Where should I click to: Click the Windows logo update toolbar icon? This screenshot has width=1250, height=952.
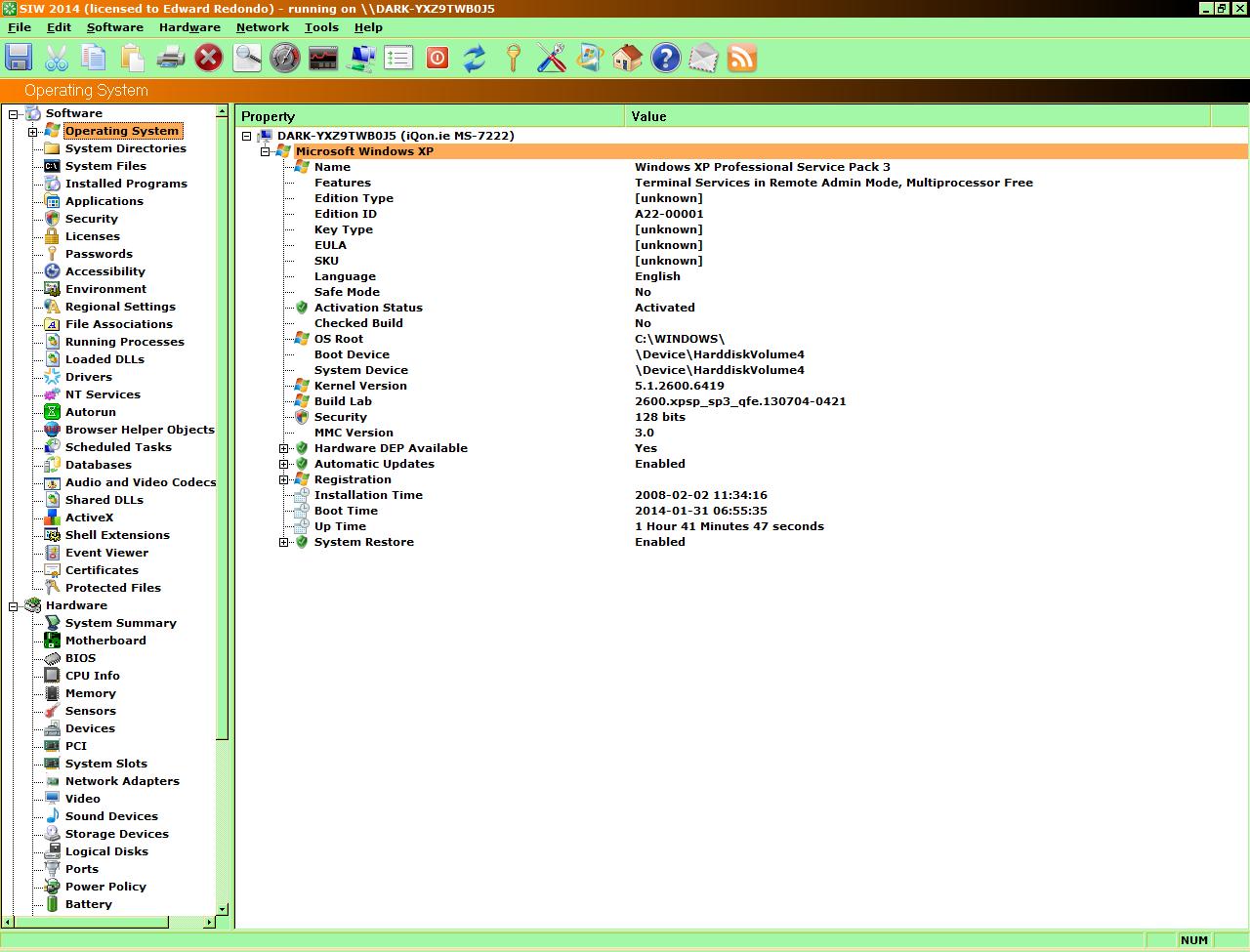589,58
